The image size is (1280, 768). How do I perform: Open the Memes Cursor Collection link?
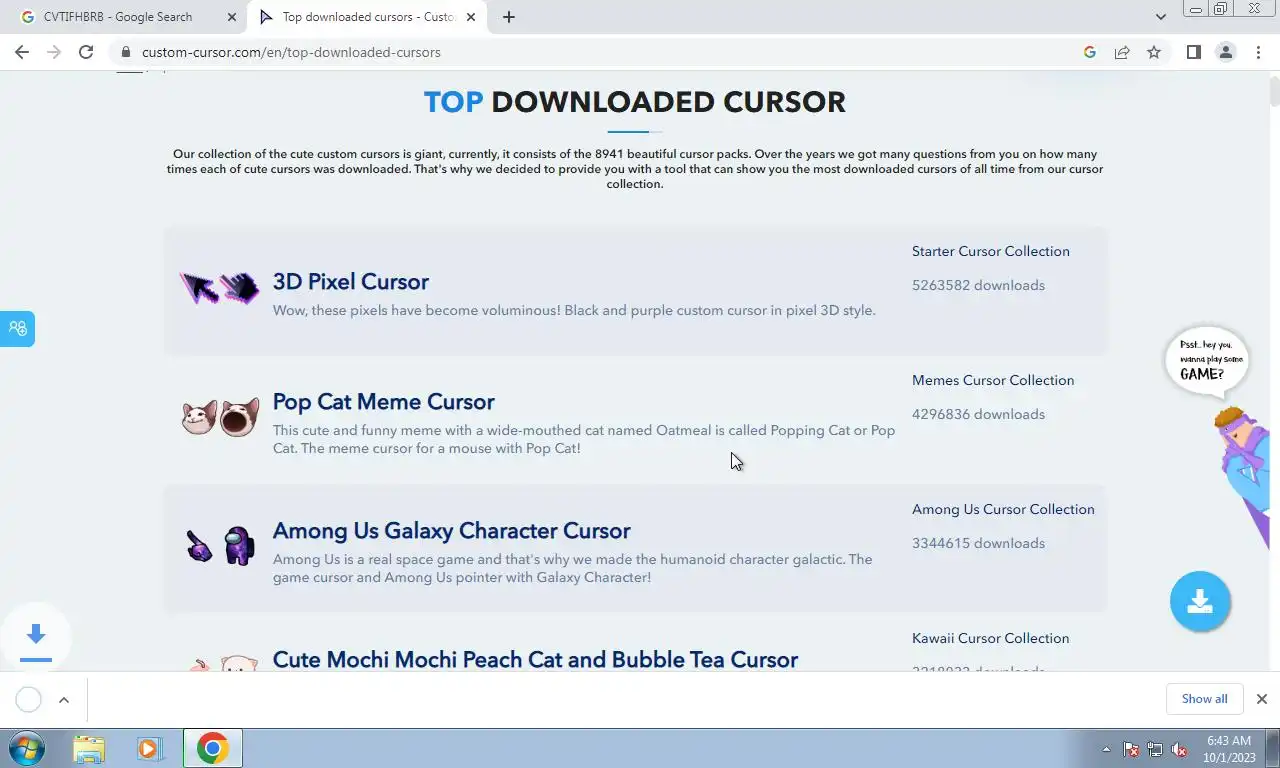point(993,380)
